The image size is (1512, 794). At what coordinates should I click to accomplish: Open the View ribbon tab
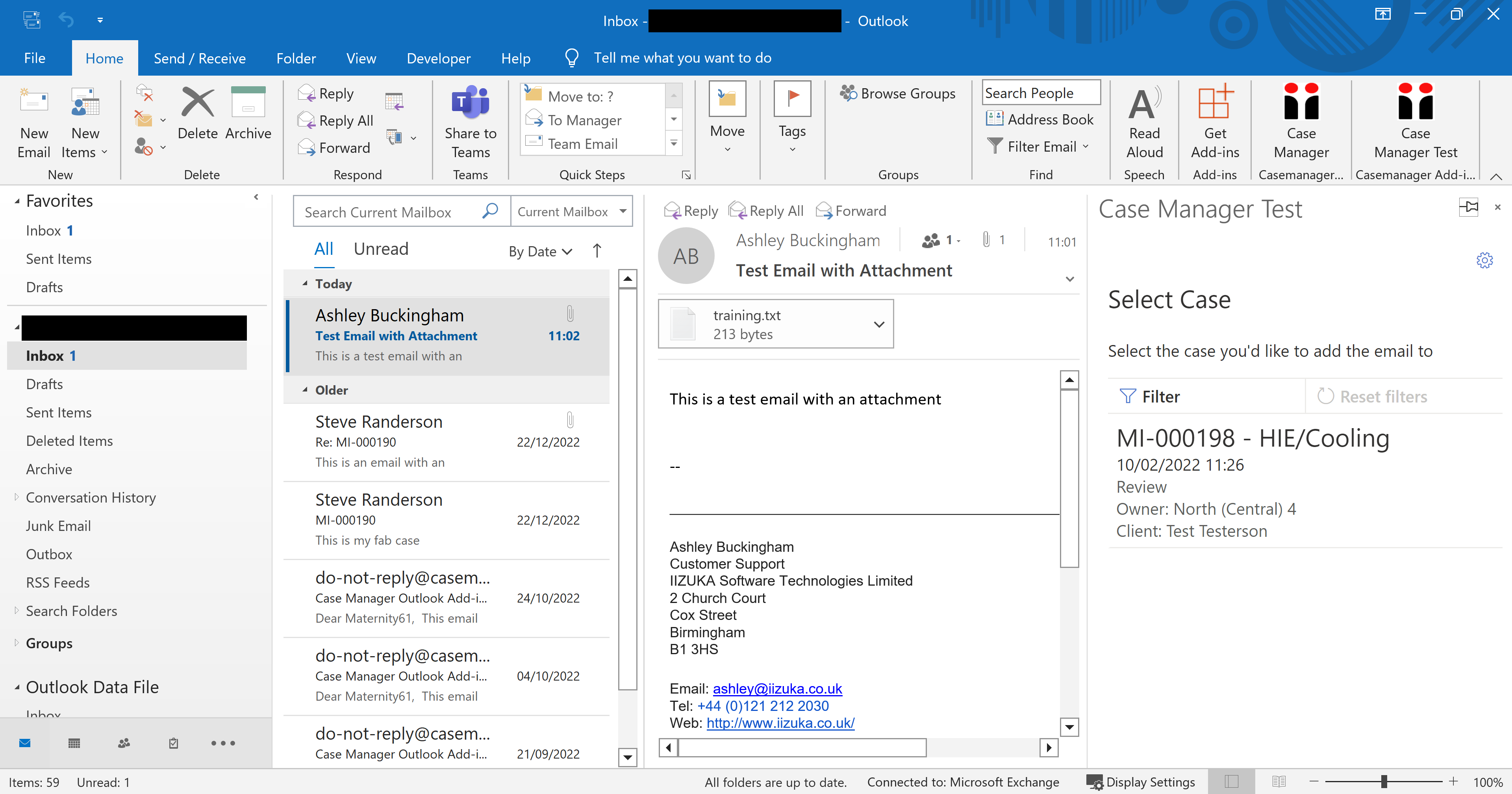click(x=361, y=58)
